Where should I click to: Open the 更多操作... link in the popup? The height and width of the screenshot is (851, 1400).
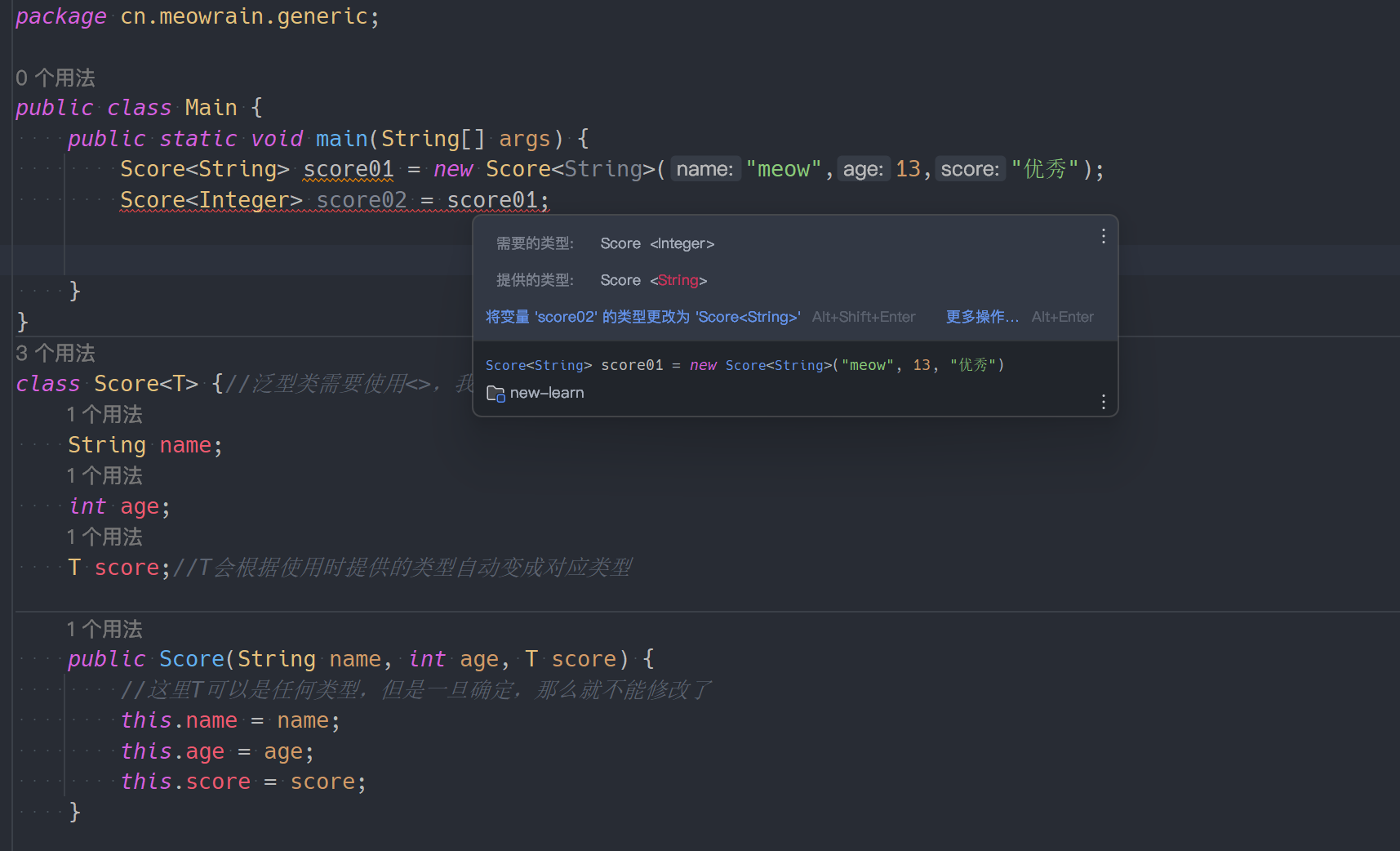(x=981, y=317)
